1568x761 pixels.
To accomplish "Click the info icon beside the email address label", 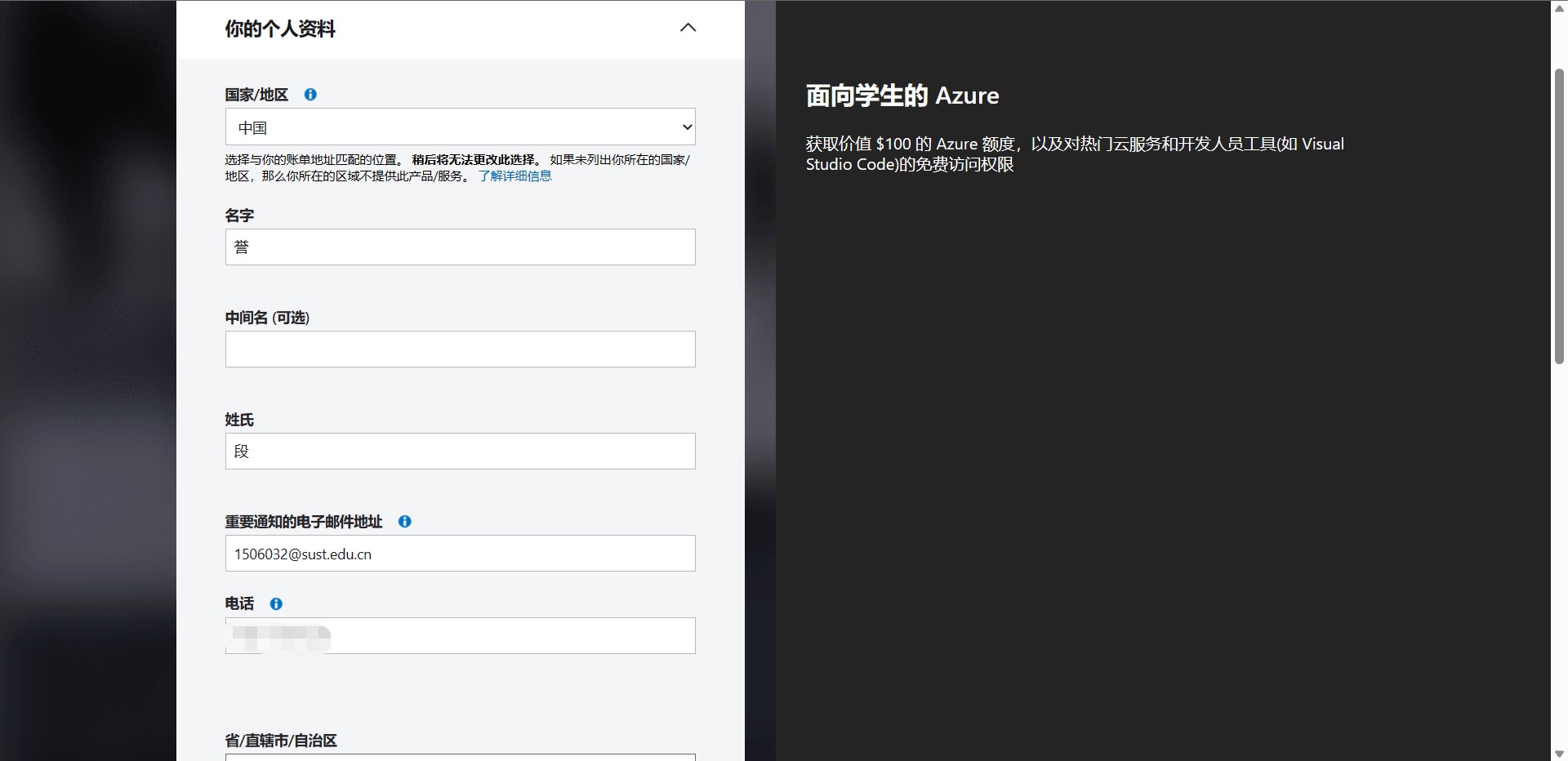I will (x=404, y=522).
